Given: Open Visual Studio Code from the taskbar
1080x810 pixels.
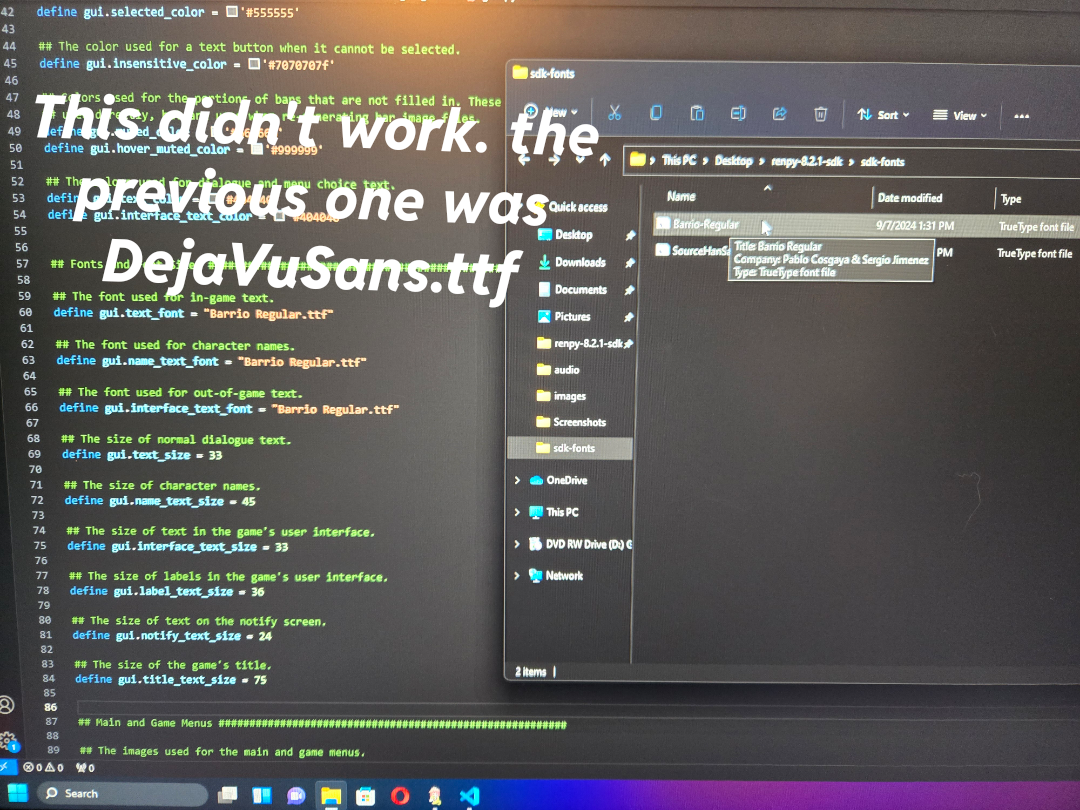Looking at the screenshot, I should [x=469, y=796].
